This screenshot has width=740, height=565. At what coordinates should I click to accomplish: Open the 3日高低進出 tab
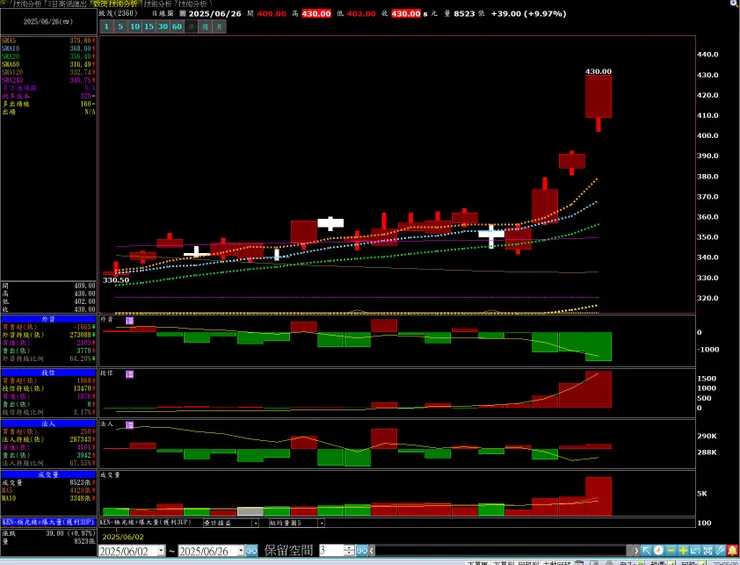coord(66,3)
